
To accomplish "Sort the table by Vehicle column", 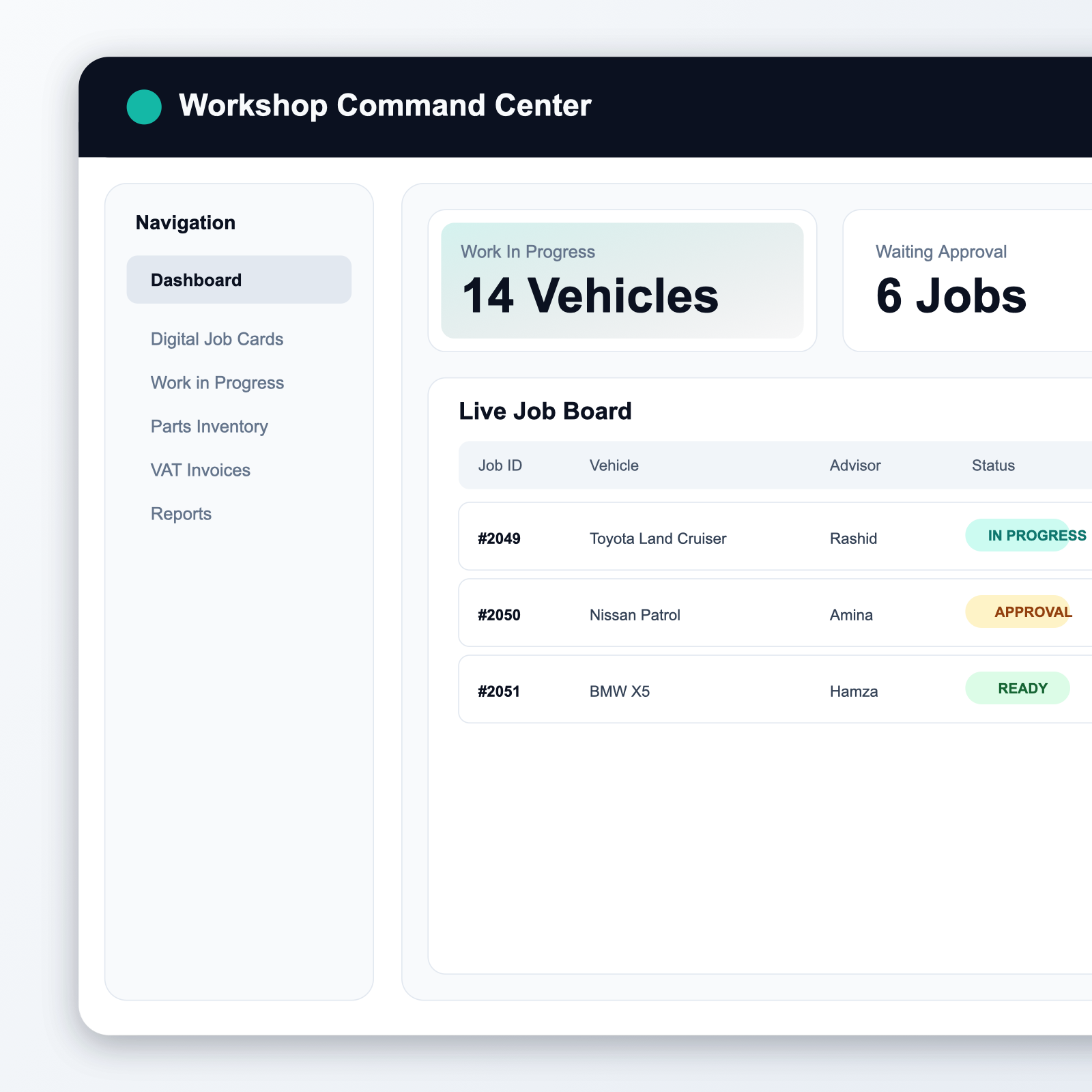I will pyautogui.click(x=614, y=465).
